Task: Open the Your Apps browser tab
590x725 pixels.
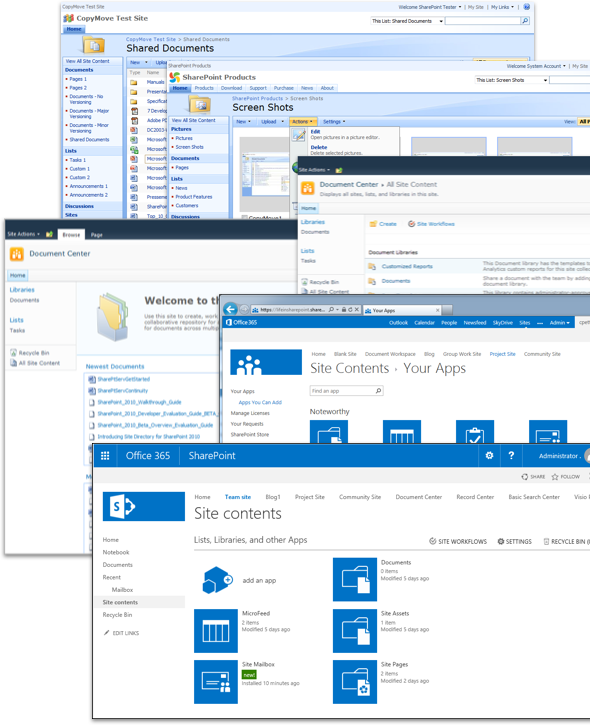Action: point(401,310)
